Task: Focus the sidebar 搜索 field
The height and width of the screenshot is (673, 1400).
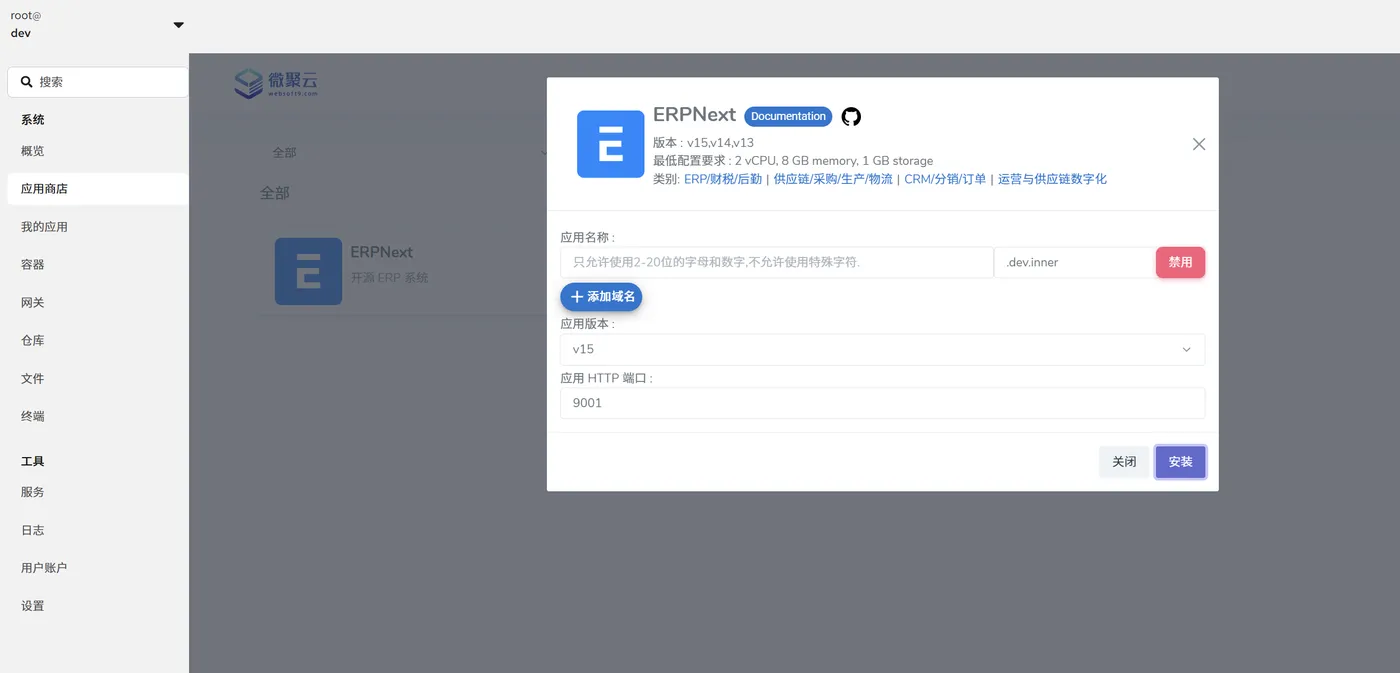Action: 97,82
